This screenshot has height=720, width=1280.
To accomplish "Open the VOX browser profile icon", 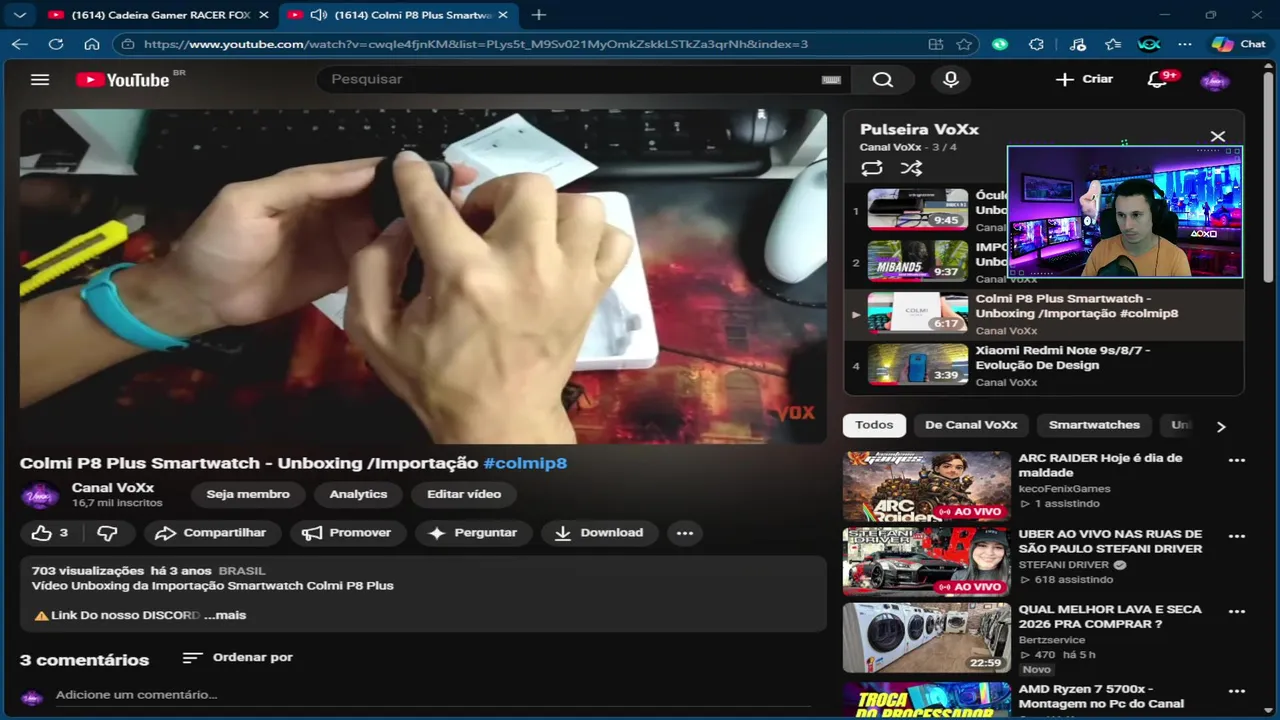I will (x=1149, y=44).
